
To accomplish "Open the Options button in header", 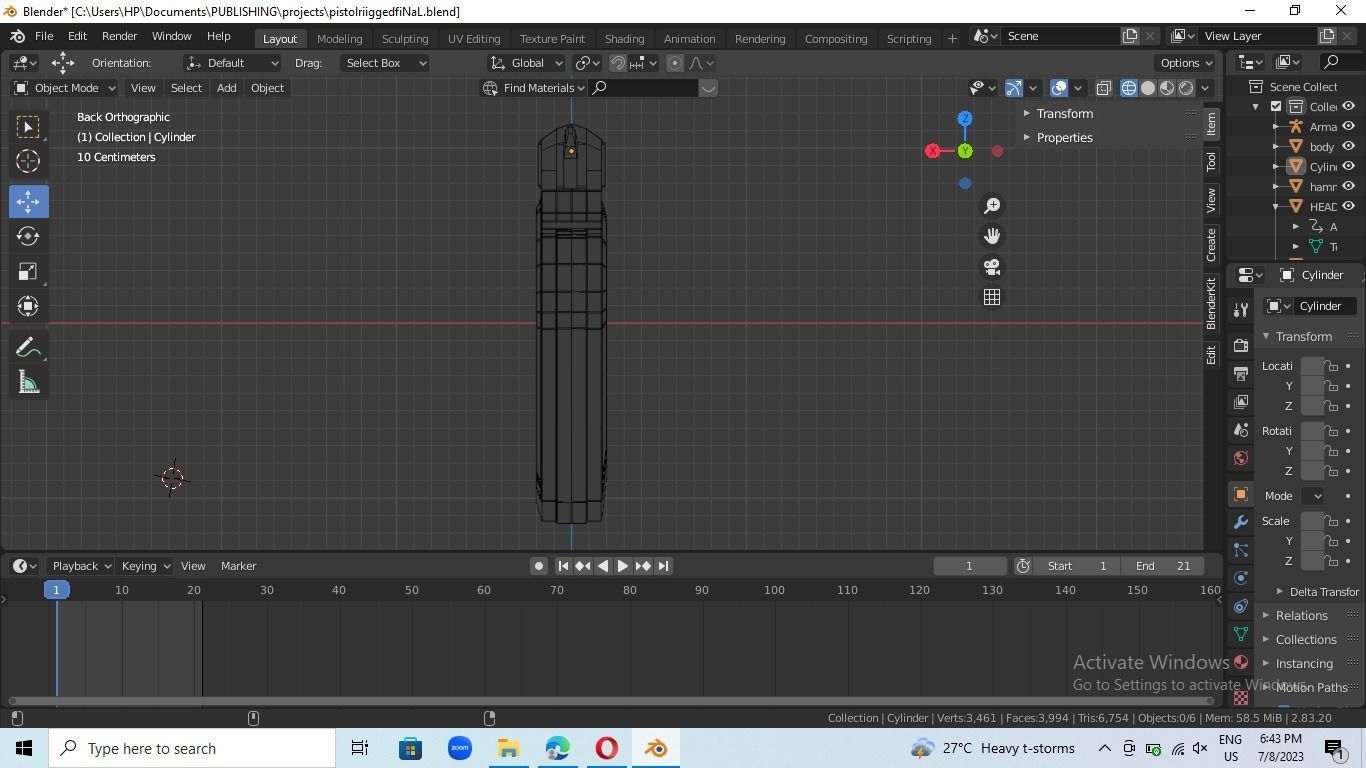I will coord(1186,63).
